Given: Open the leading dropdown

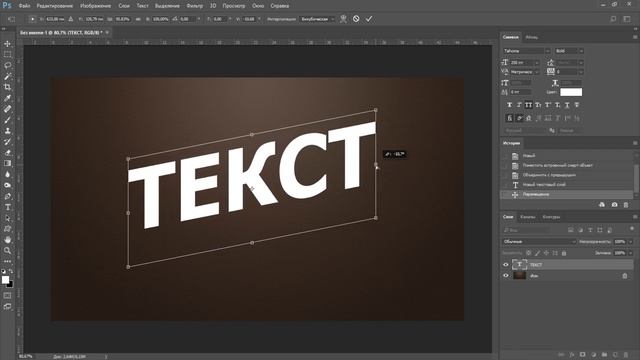Looking at the screenshot, I should 581,62.
